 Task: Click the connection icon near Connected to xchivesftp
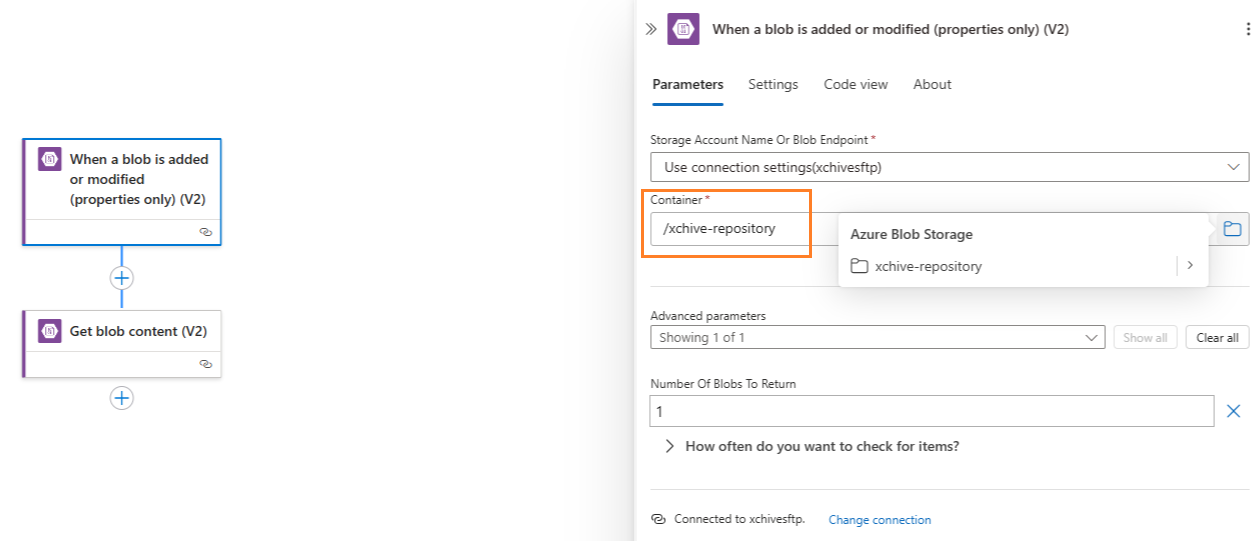point(658,519)
